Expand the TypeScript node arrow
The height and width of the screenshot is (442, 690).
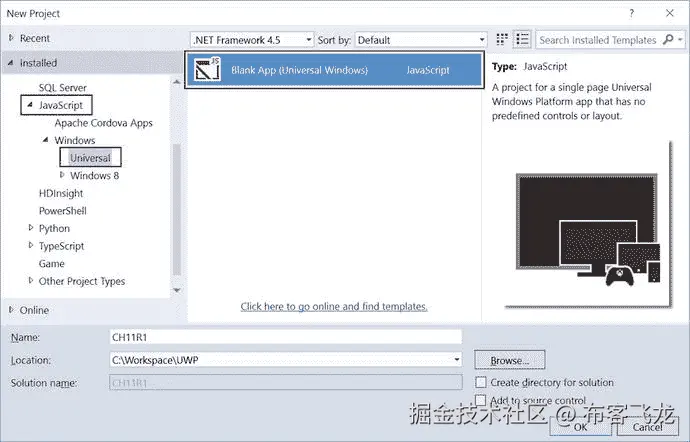click(31, 245)
